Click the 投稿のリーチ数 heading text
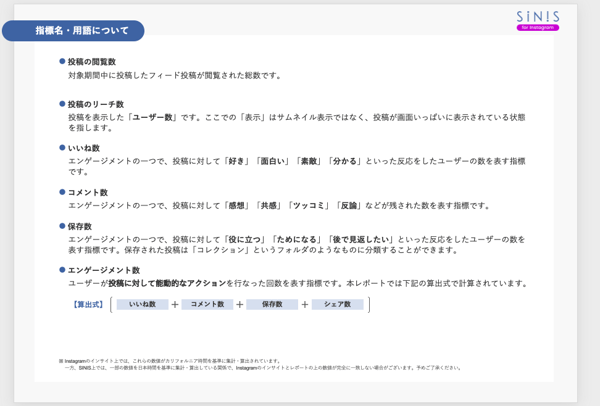The width and height of the screenshot is (600, 406). pyautogui.click(x=96, y=104)
